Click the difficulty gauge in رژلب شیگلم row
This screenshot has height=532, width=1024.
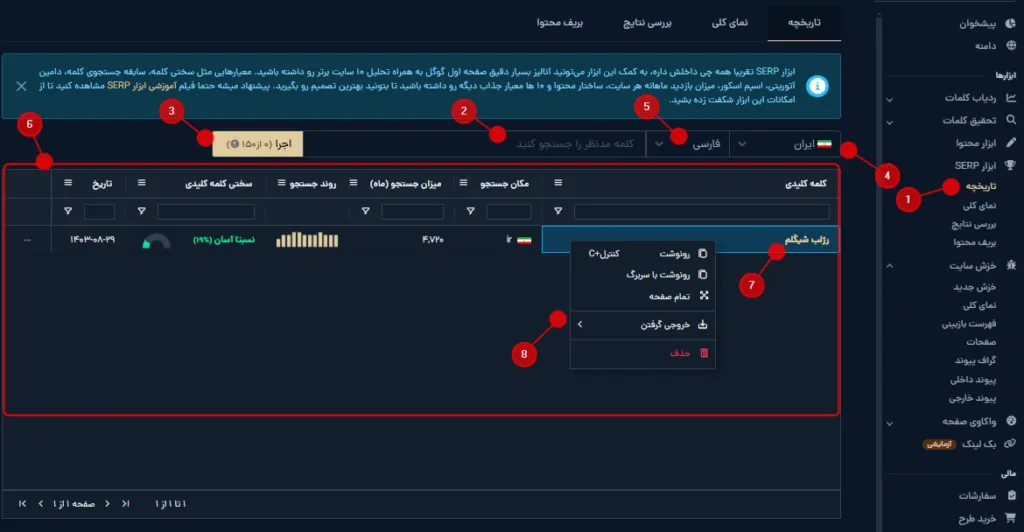point(157,241)
